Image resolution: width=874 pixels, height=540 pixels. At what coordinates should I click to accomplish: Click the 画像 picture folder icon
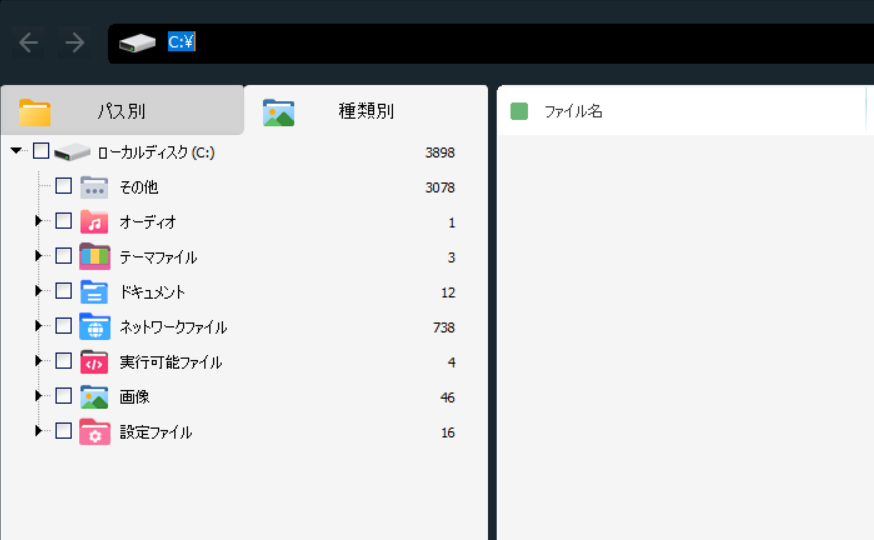click(94, 397)
